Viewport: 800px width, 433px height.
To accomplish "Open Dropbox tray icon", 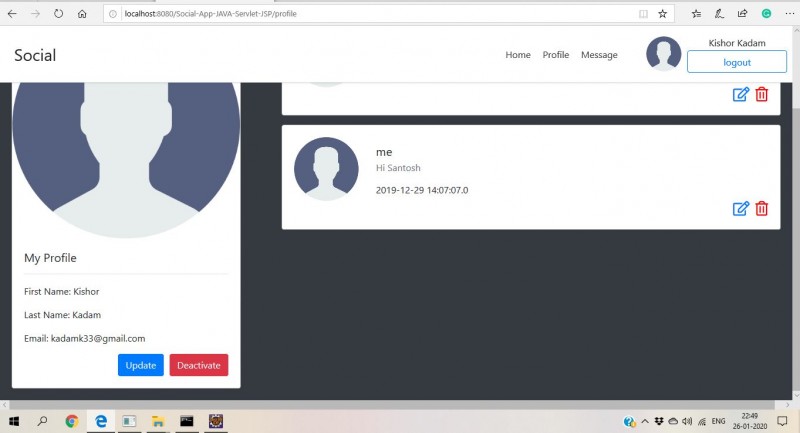I will [x=659, y=421].
